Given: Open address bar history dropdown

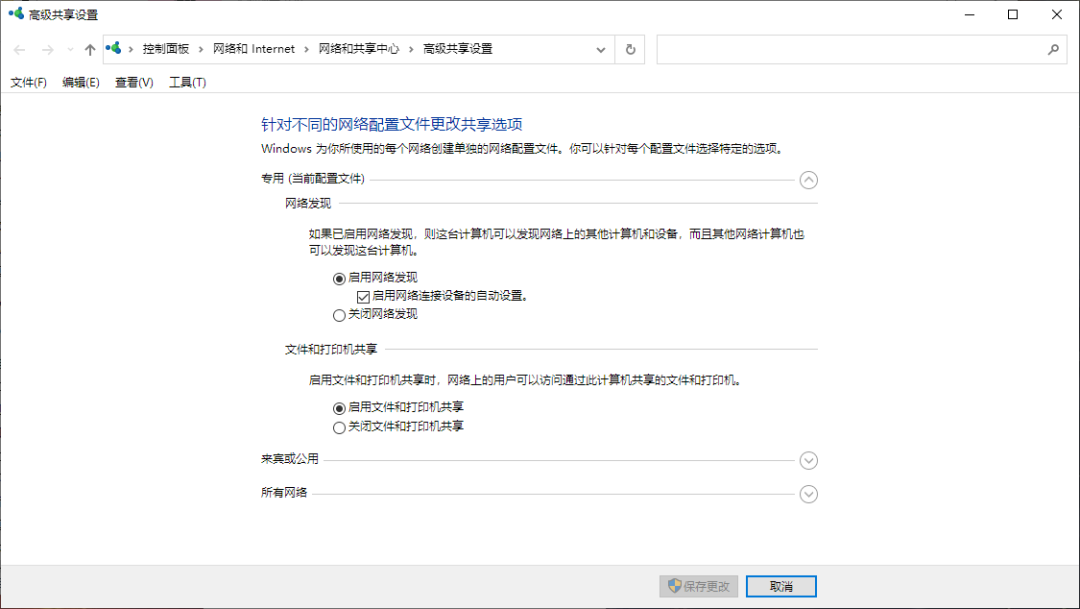Looking at the screenshot, I should click(x=601, y=49).
